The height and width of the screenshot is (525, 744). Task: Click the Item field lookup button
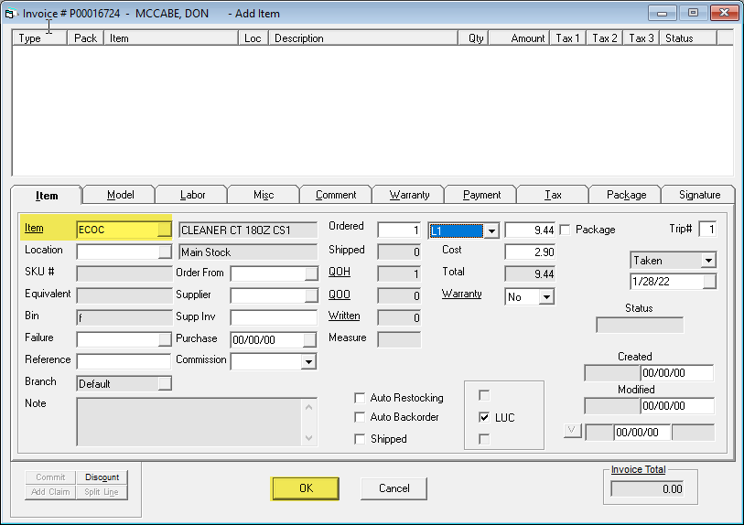click(164, 230)
